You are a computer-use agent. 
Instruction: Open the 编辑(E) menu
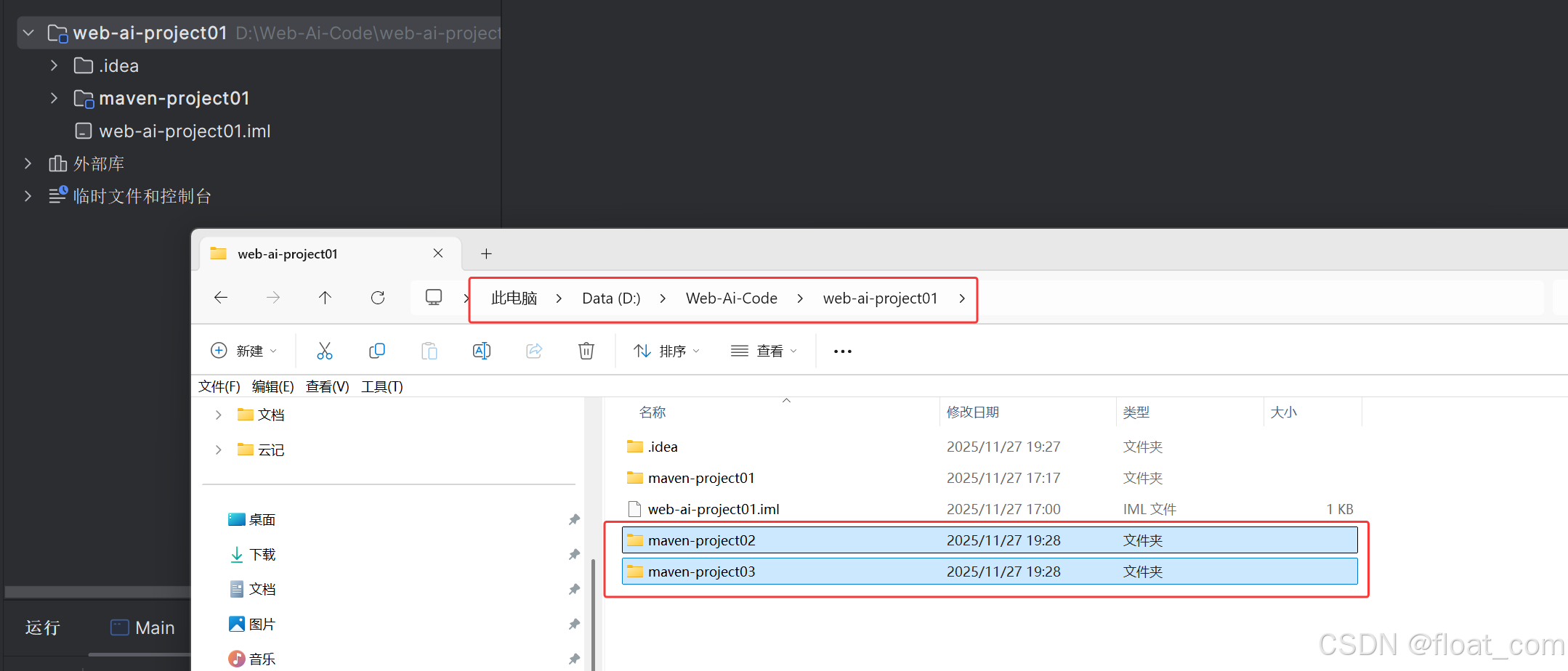[x=273, y=386]
